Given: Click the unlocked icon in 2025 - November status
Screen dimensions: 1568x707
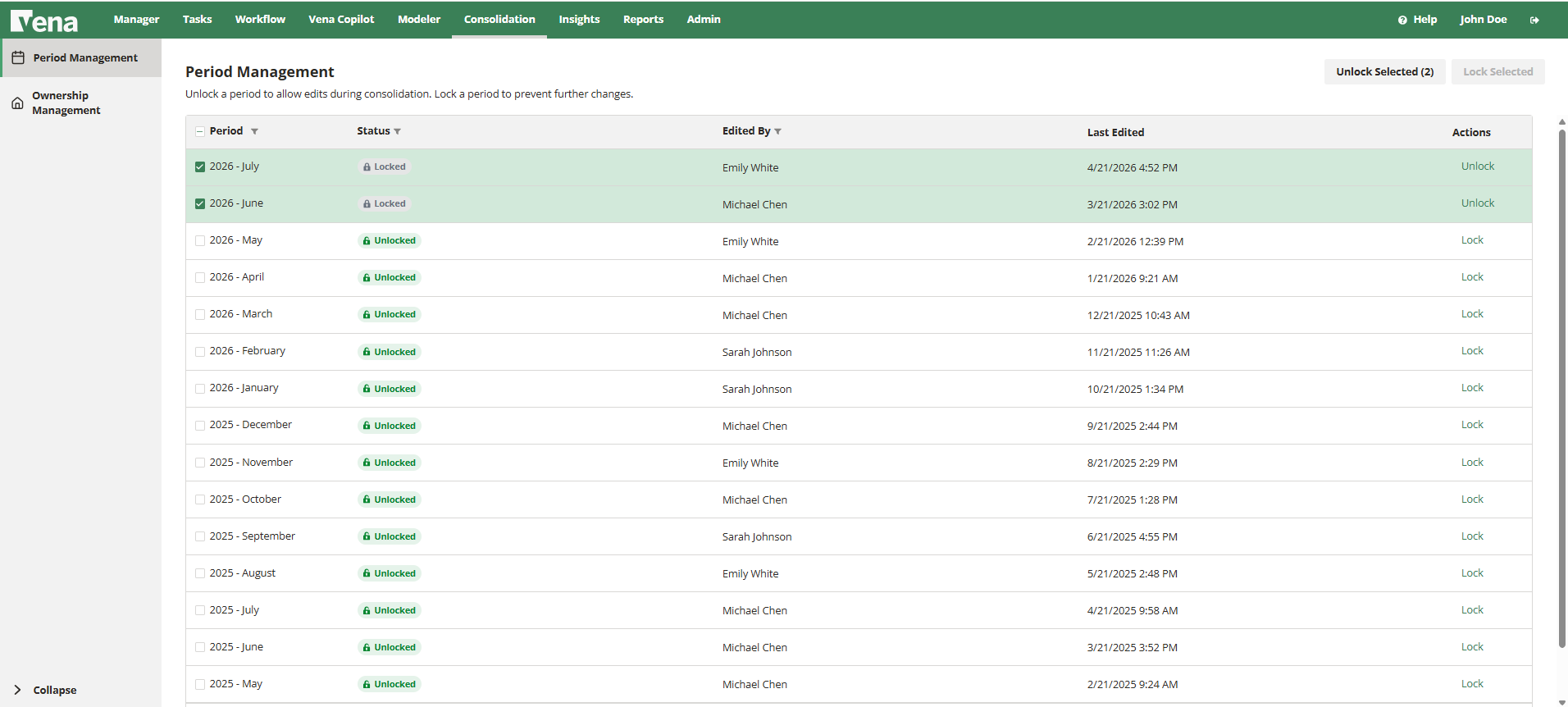Looking at the screenshot, I should click(367, 463).
